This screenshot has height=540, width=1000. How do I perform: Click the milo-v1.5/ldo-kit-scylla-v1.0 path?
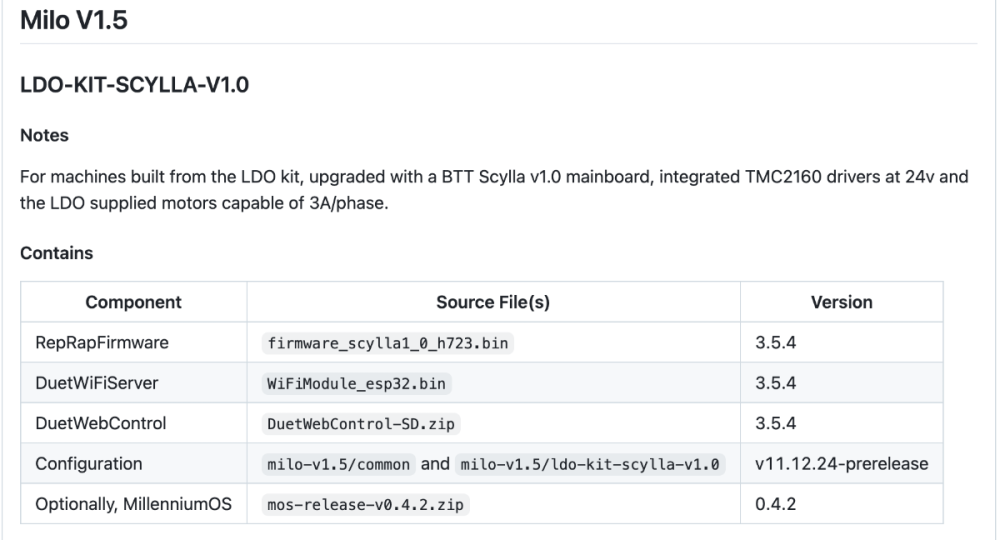tap(590, 464)
